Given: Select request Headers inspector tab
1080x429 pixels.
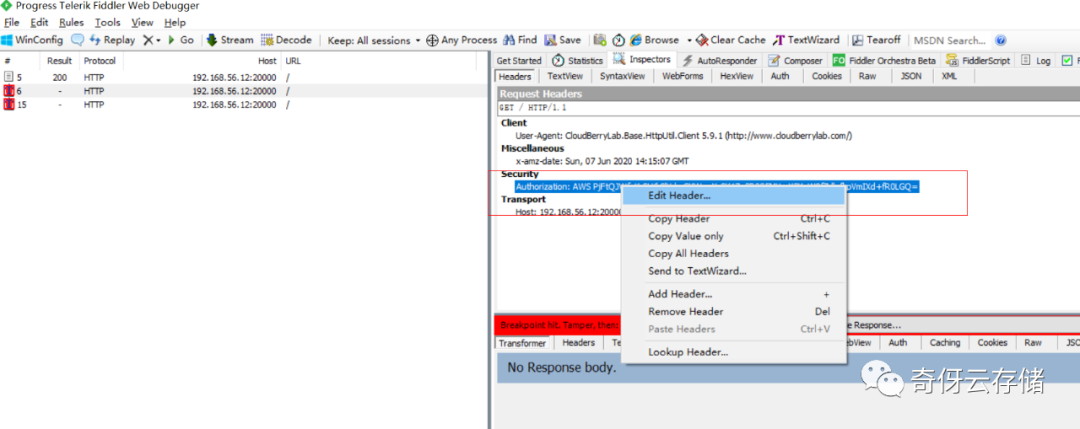Looking at the screenshot, I should (515, 76).
